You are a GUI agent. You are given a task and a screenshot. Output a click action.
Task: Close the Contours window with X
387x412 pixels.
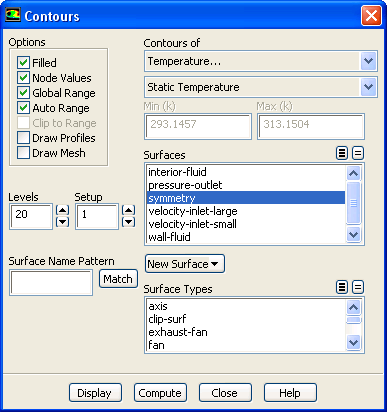pos(371,16)
